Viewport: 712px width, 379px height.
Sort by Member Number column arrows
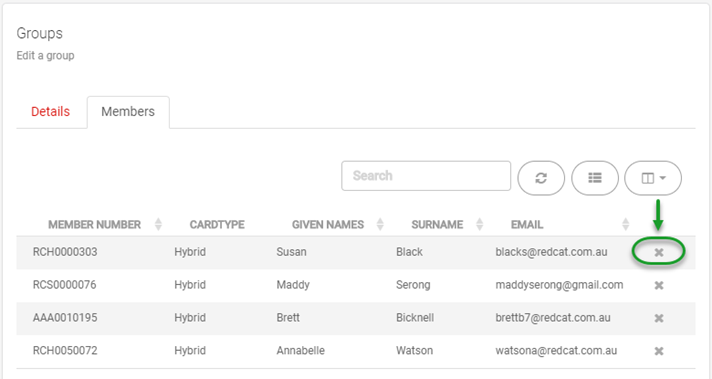click(158, 224)
